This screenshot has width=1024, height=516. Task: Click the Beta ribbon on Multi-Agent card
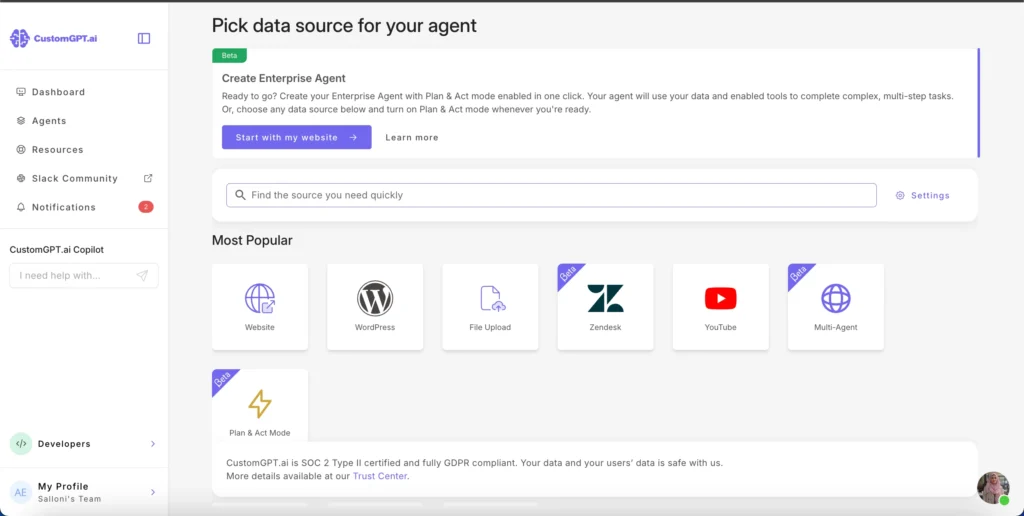click(x=798, y=274)
